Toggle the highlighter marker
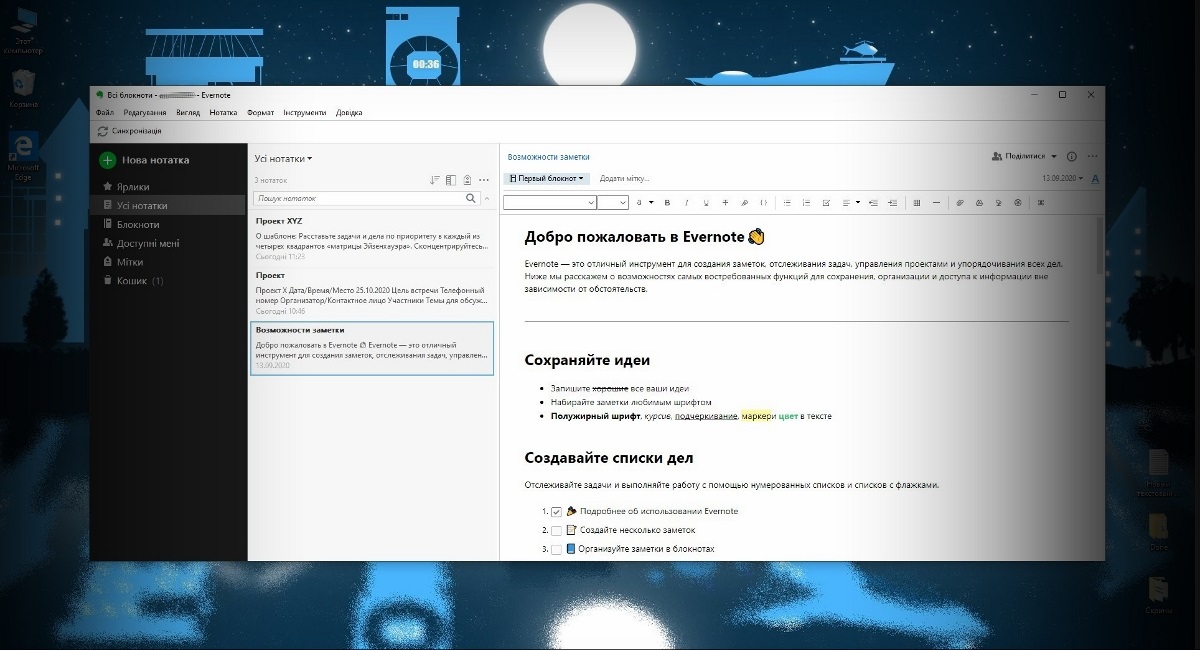Image resolution: width=1200 pixels, height=650 pixels. [744, 202]
